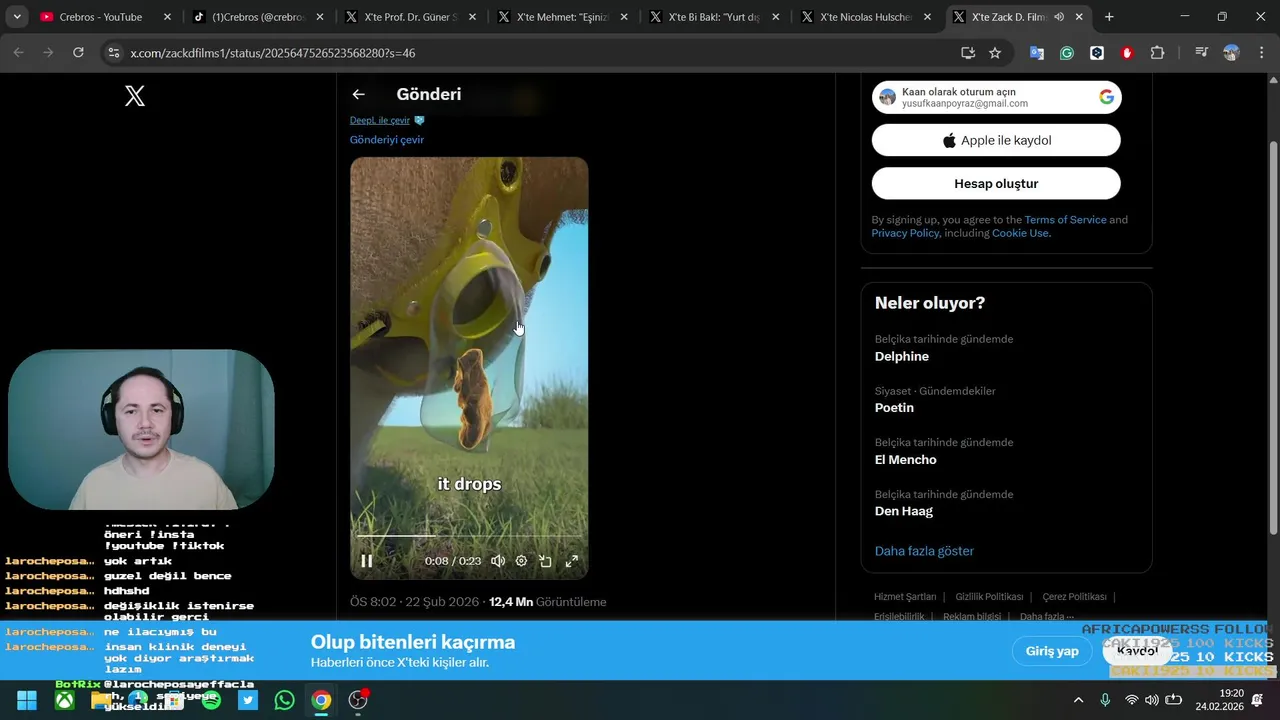Click 'Apple ile kaydol' button
This screenshot has width=1280, height=720.
click(x=996, y=140)
